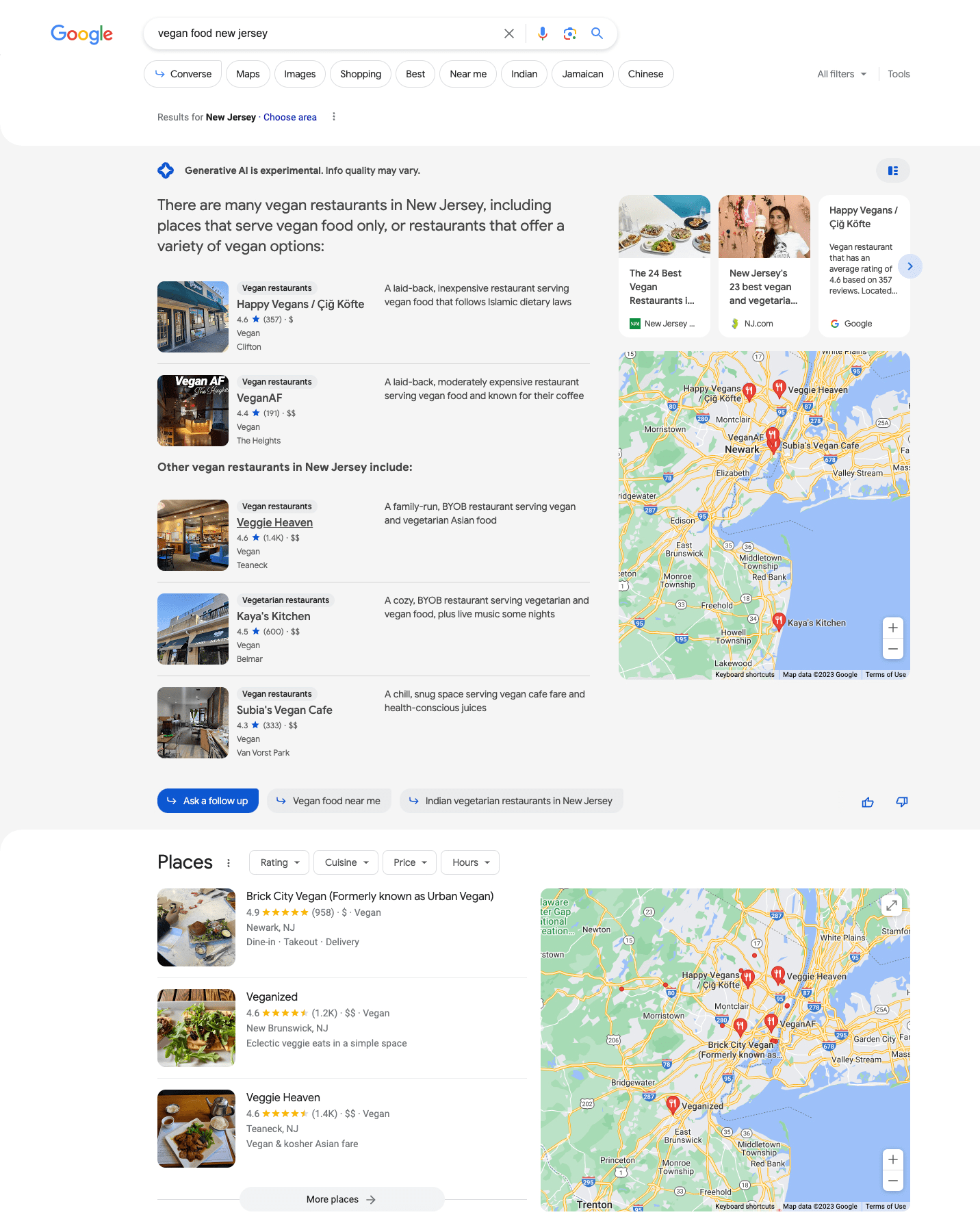Click the Choose area link
This screenshot has width=980, height=1232.
[x=290, y=117]
